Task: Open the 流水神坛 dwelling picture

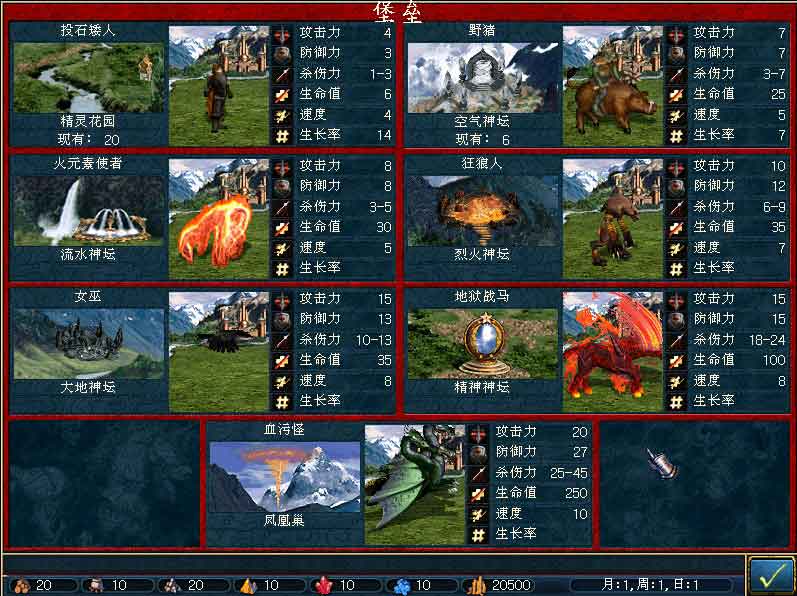Action: pyautogui.click(x=88, y=211)
